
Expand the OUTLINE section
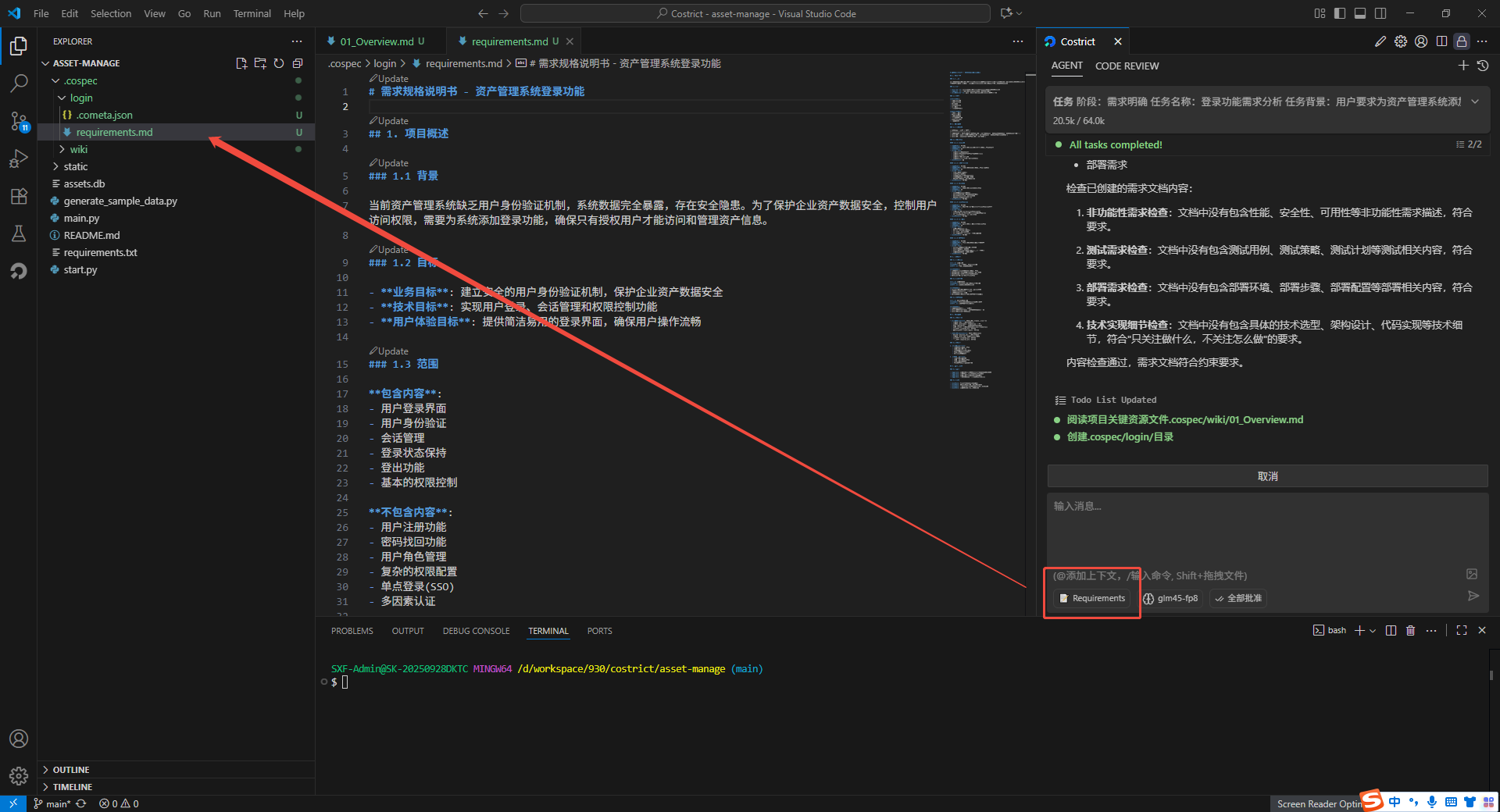point(71,770)
